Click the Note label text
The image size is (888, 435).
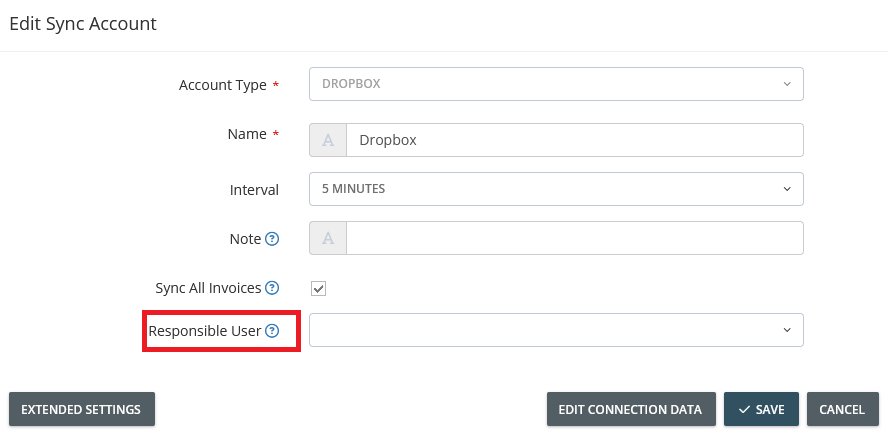click(245, 239)
